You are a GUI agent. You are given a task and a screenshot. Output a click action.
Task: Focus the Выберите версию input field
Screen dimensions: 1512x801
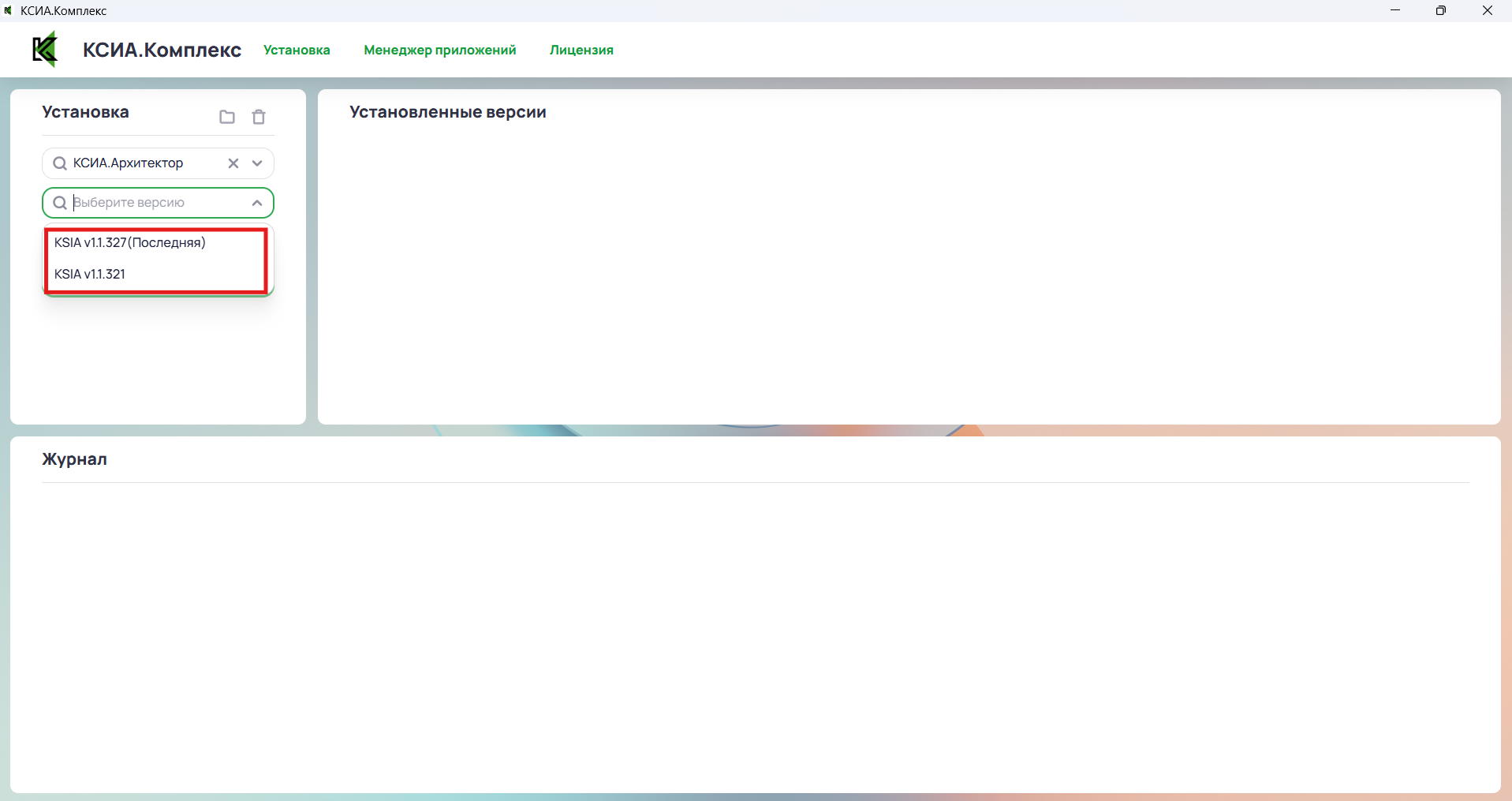(x=158, y=203)
